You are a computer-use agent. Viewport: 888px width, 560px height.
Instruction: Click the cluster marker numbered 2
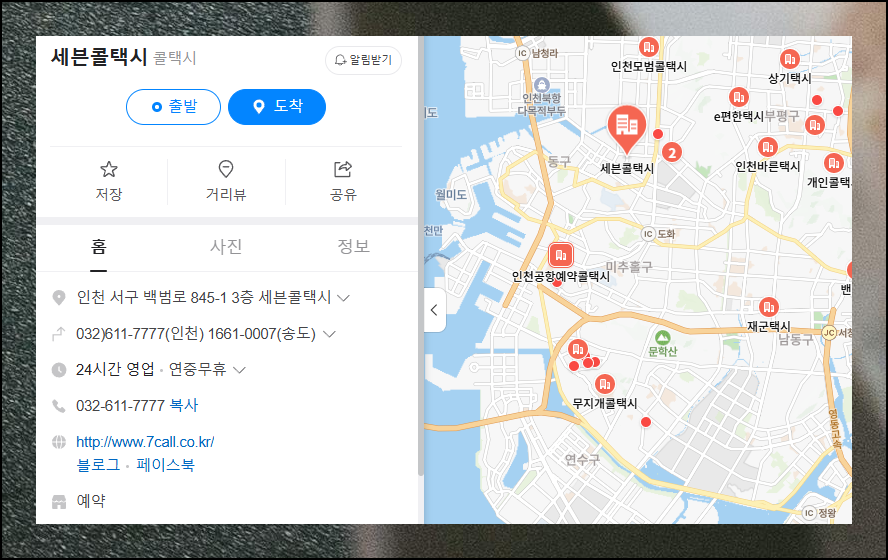(x=672, y=152)
